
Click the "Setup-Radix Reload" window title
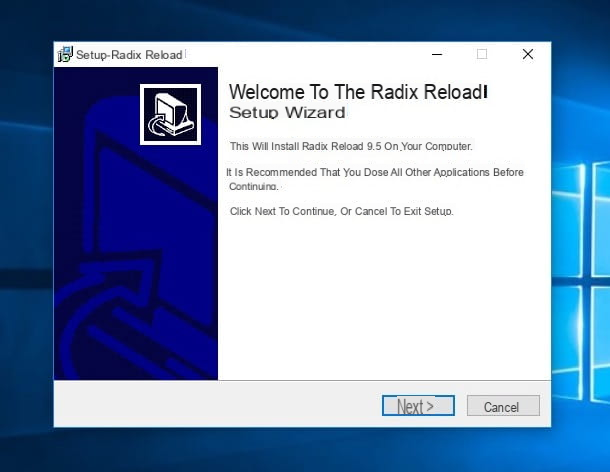(x=129, y=55)
